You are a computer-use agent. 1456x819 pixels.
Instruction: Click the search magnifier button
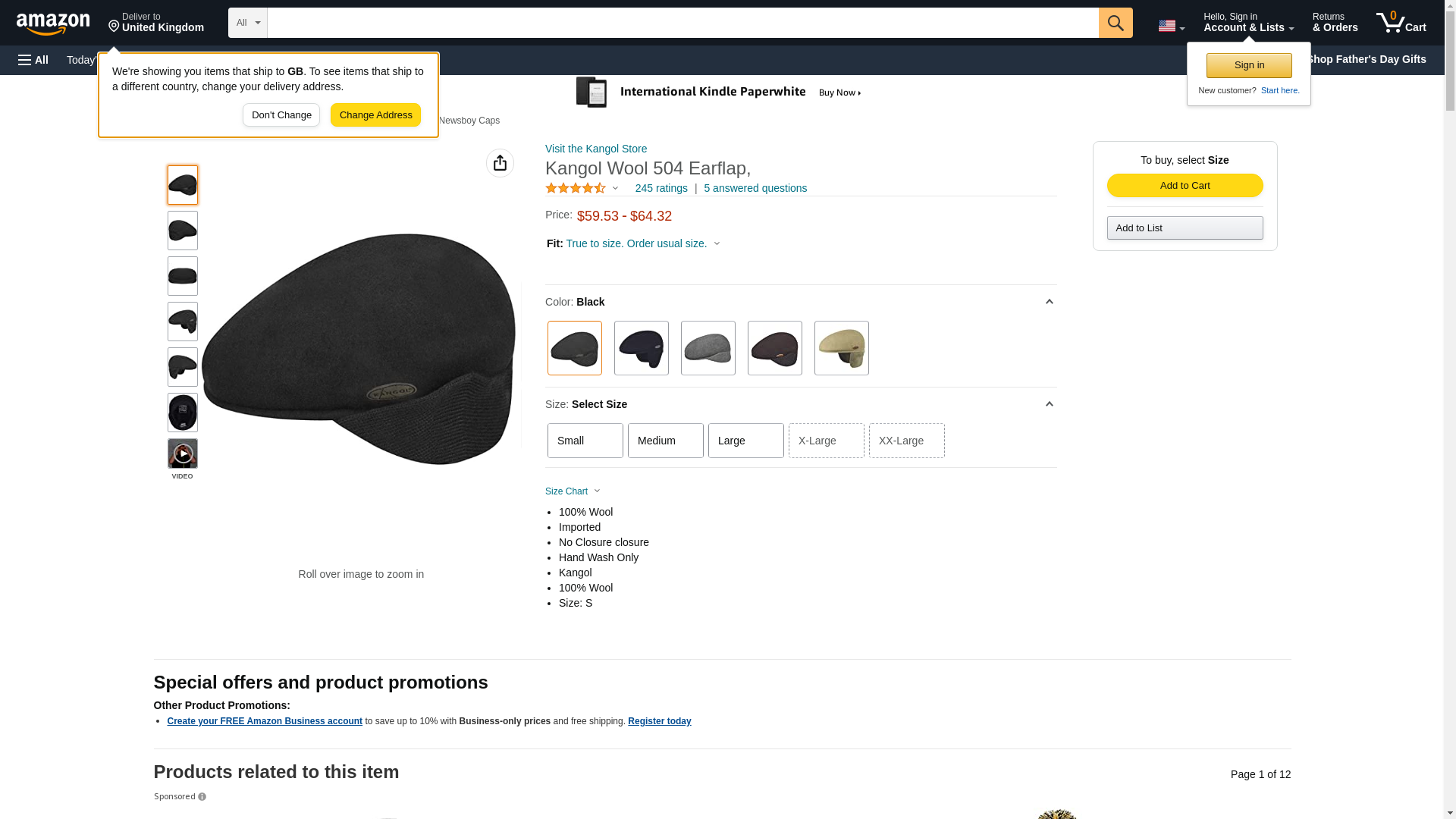click(x=1115, y=23)
